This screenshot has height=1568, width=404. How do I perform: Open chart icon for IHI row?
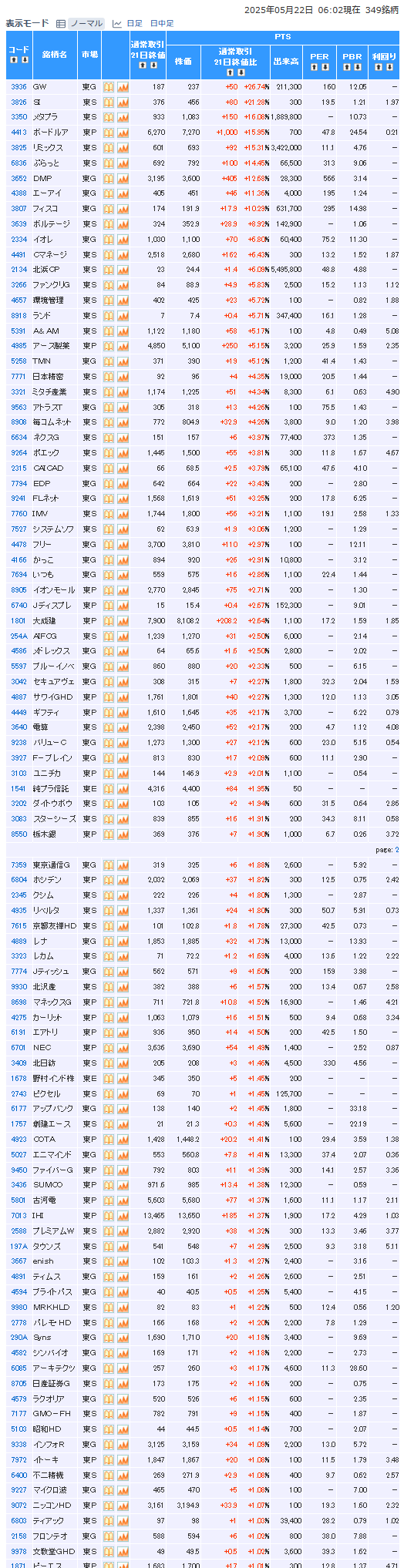[123, 1216]
